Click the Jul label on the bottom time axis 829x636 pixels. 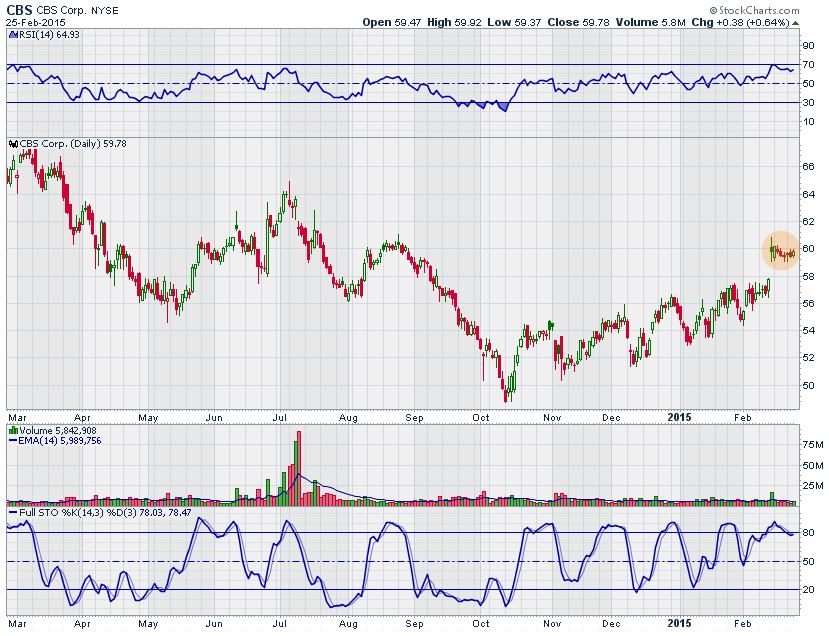pyautogui.click(x=281, y=624)
